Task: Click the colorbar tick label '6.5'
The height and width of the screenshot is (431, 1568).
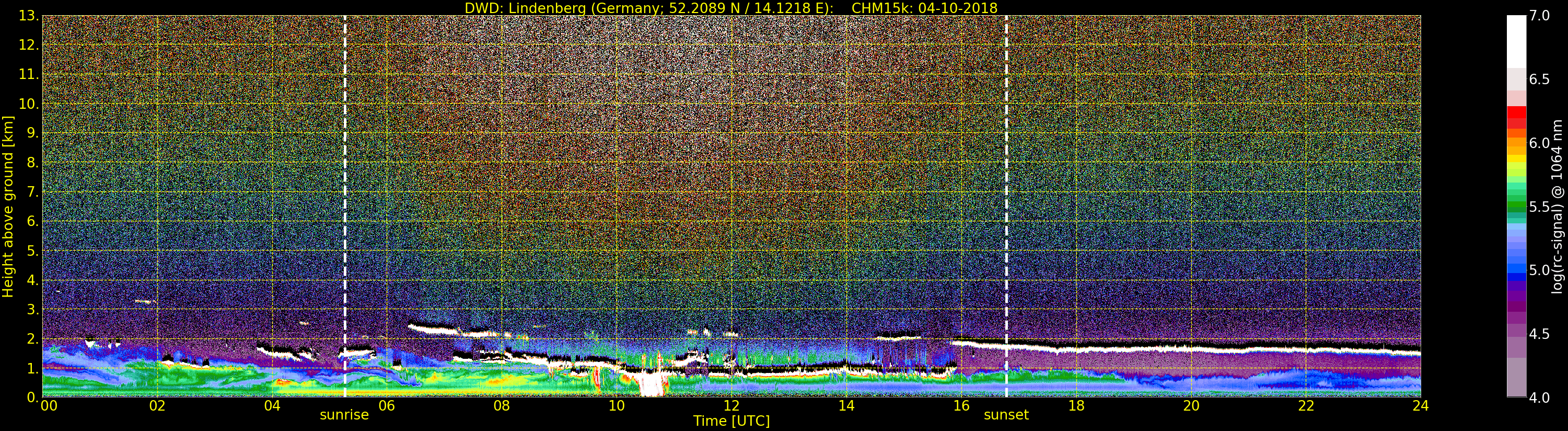Action: coord(1539,80)
